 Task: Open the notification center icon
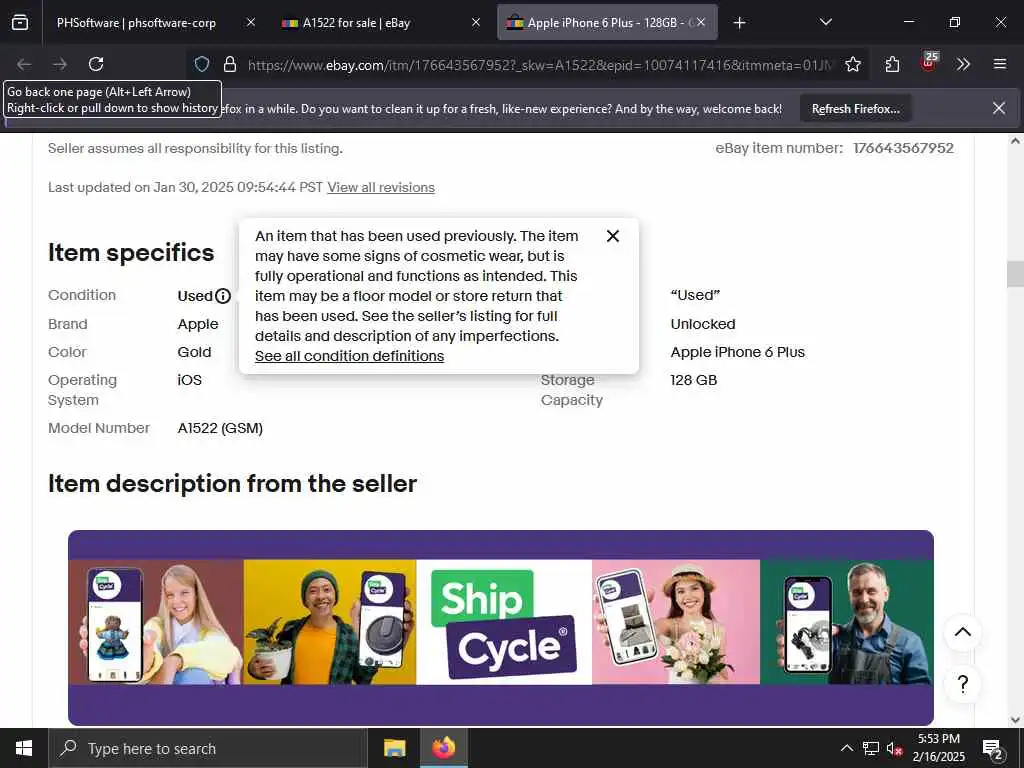pos(993,748)
